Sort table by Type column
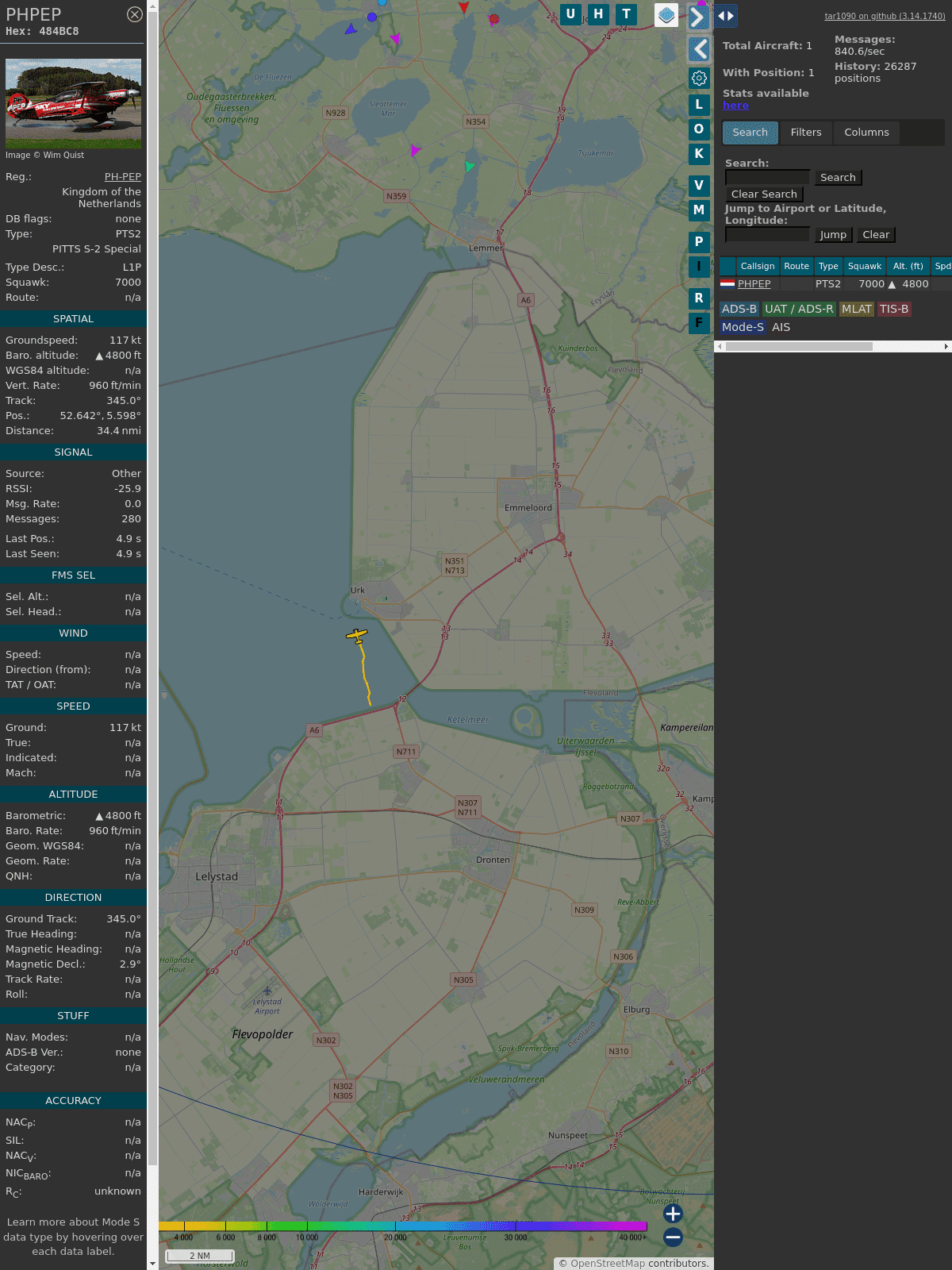The width and height of the screenshot is (952, 1270). (x=828, y=267)
